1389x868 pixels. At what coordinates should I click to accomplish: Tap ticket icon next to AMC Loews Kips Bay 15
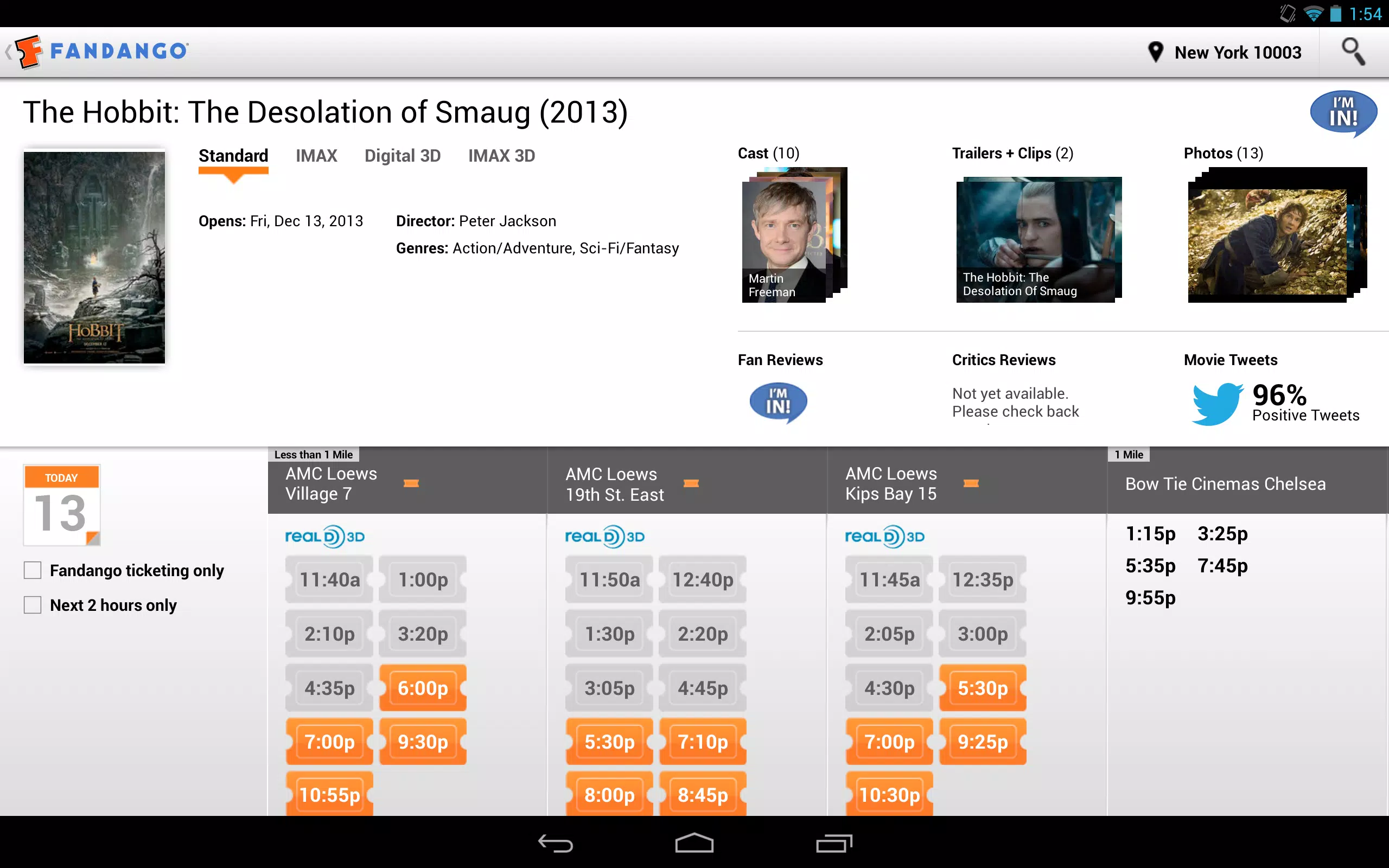coord(971,483)
